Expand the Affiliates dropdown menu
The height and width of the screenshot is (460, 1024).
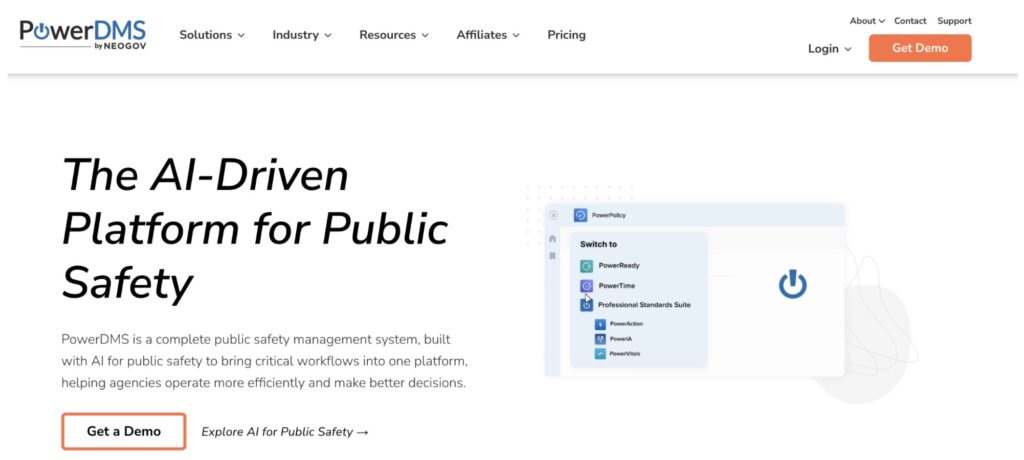click(x=488, y=35)
